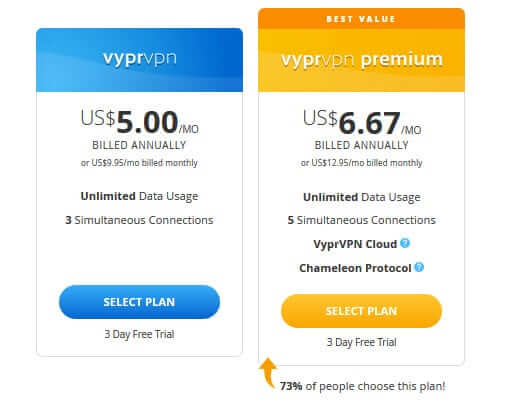This screenshot has width=510, height=413.
Task: Click 3 Day Free Trial under premium plan
Action: coord(362,342)
